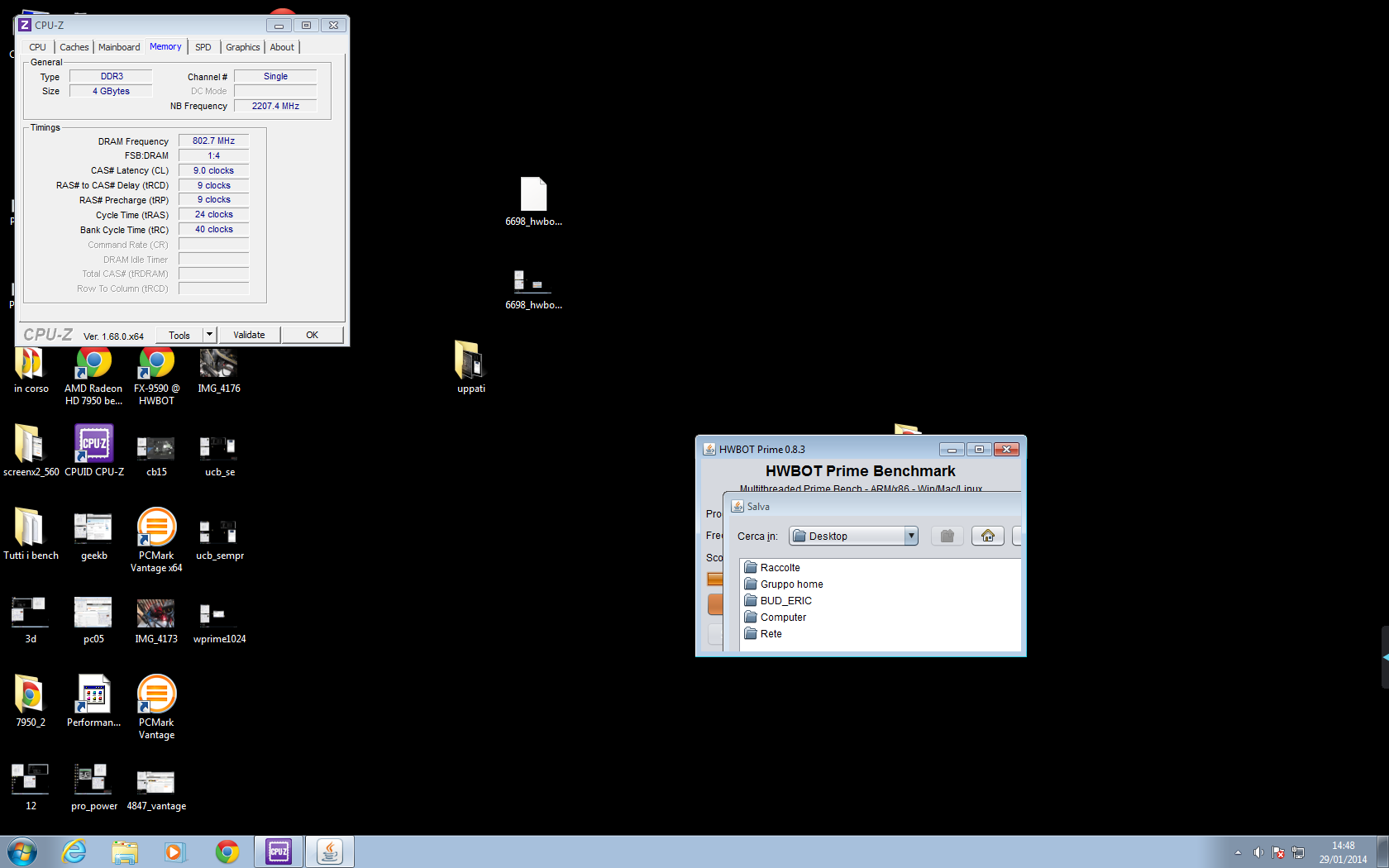1389x868 pixels.
Task: Select the PCMark Vantage shortcut
Action: (x=156, y=707)
